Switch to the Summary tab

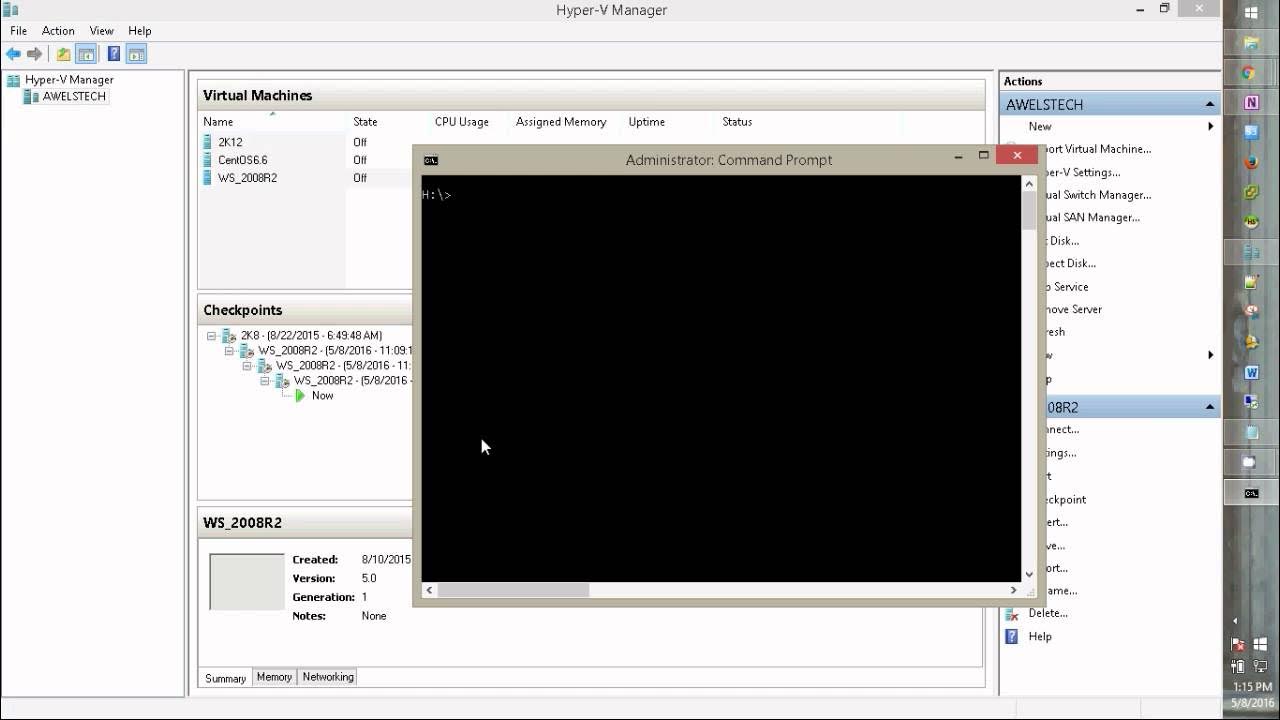(x=226, y=678)
